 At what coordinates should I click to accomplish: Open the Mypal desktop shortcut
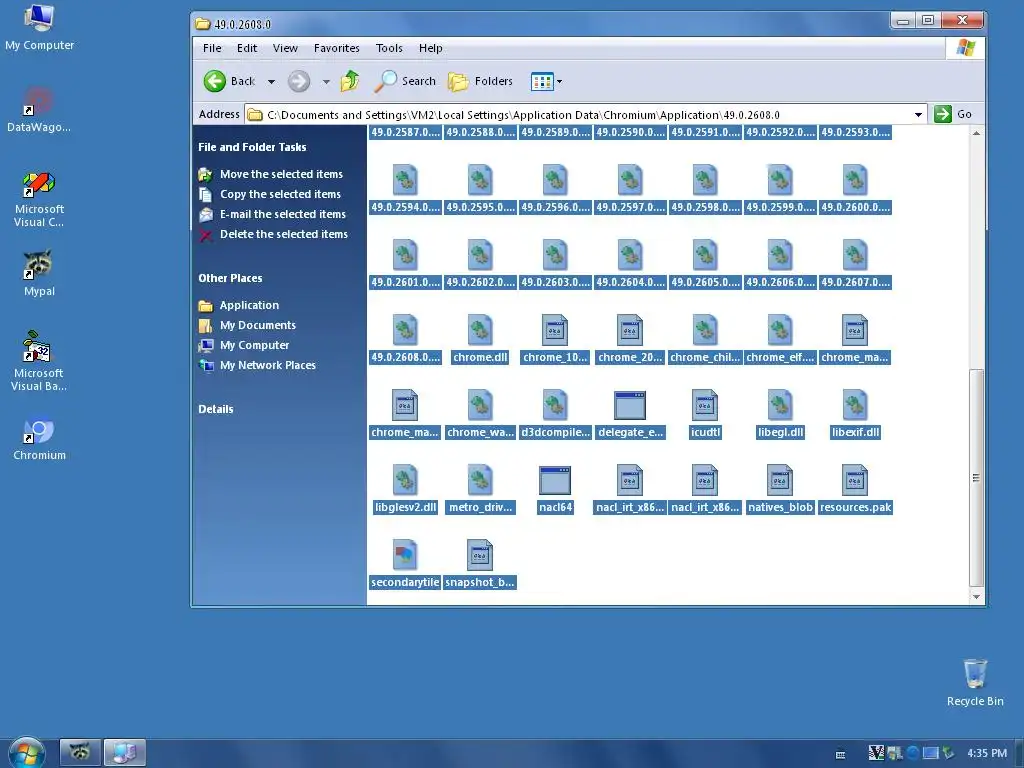click(x=39, y=273)
